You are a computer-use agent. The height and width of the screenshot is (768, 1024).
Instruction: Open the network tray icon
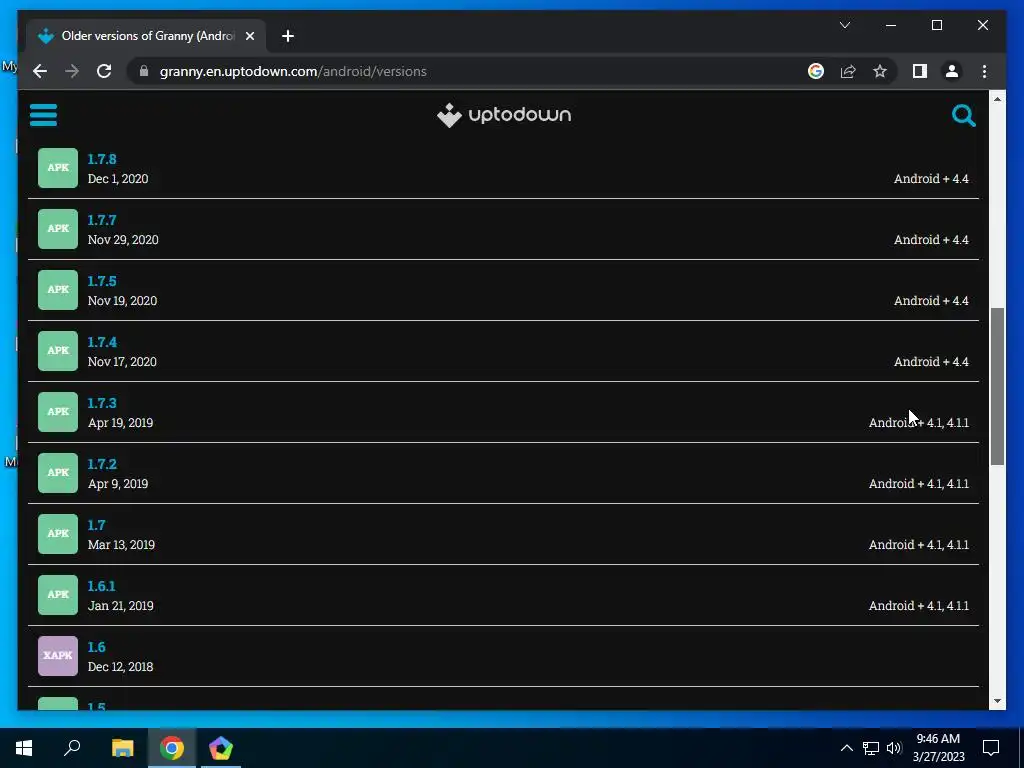871,748
